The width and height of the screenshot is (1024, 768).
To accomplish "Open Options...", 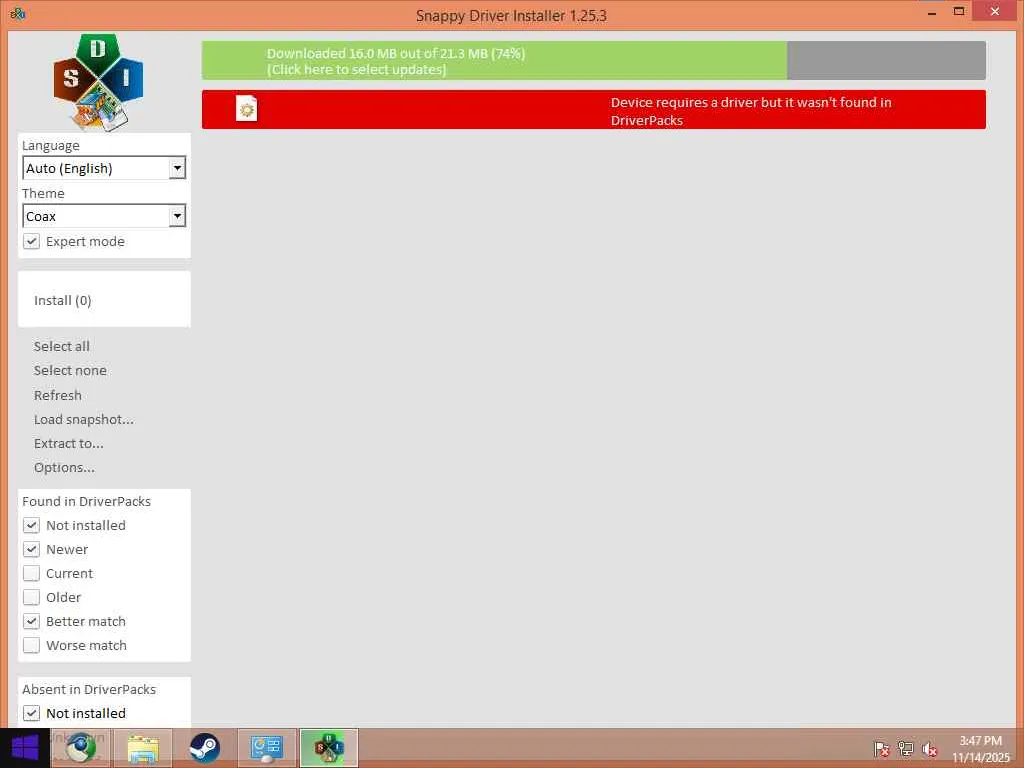I will [64, 468].
